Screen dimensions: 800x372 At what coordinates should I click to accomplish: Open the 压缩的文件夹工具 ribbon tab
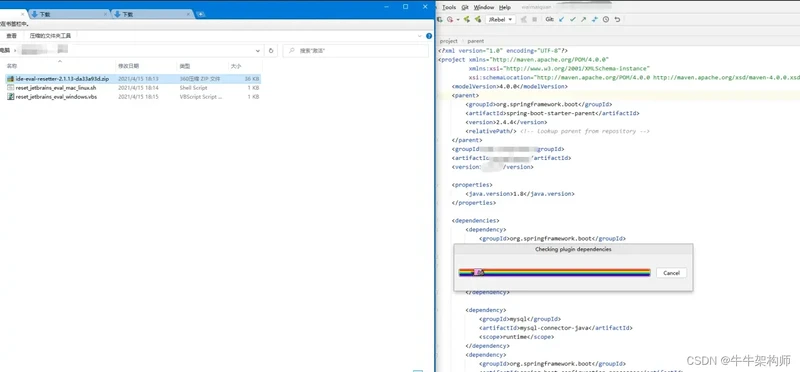(x=50, y=36)
